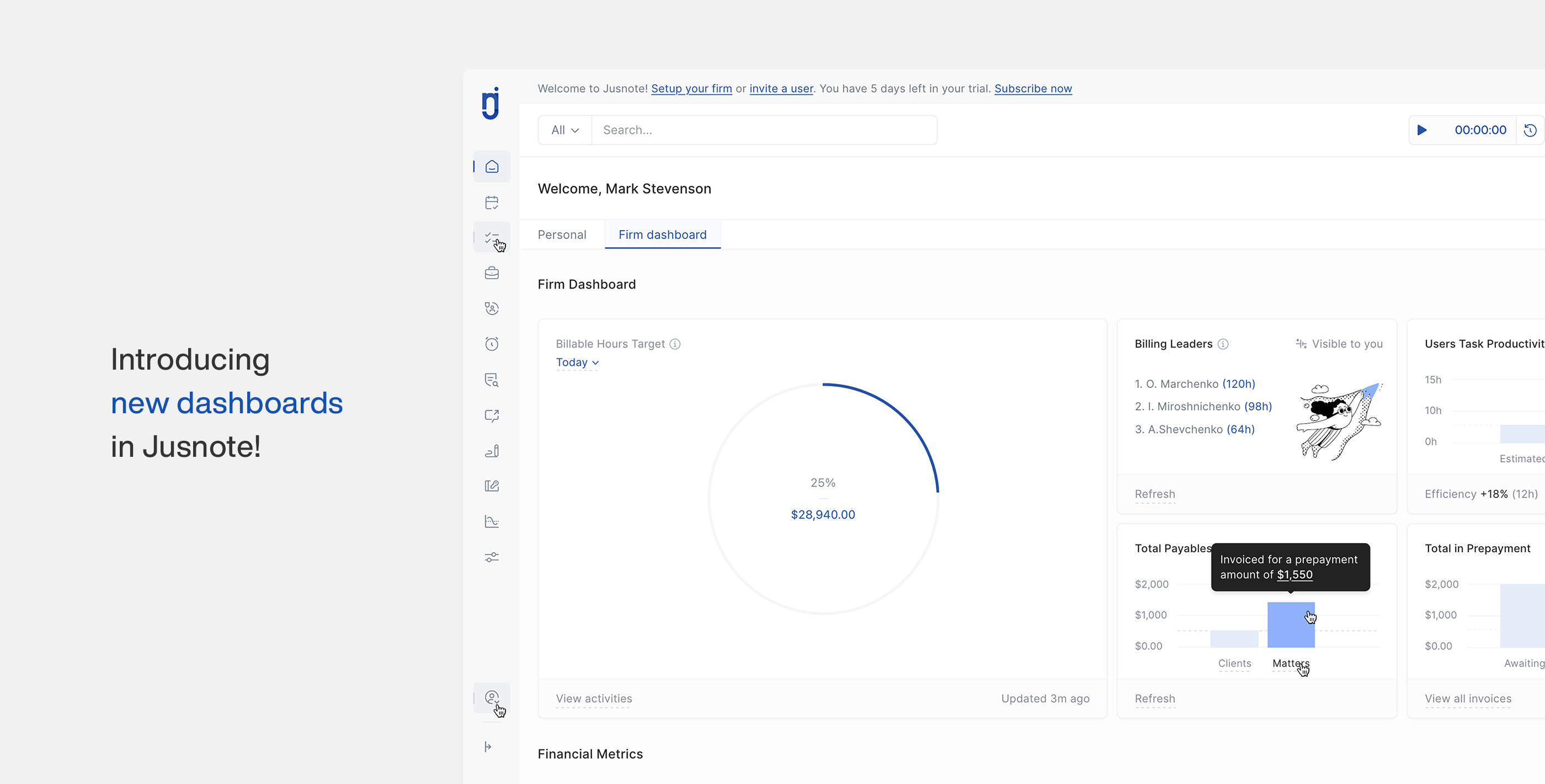
Task: Open the user profile menu icon
Action: 492,697
